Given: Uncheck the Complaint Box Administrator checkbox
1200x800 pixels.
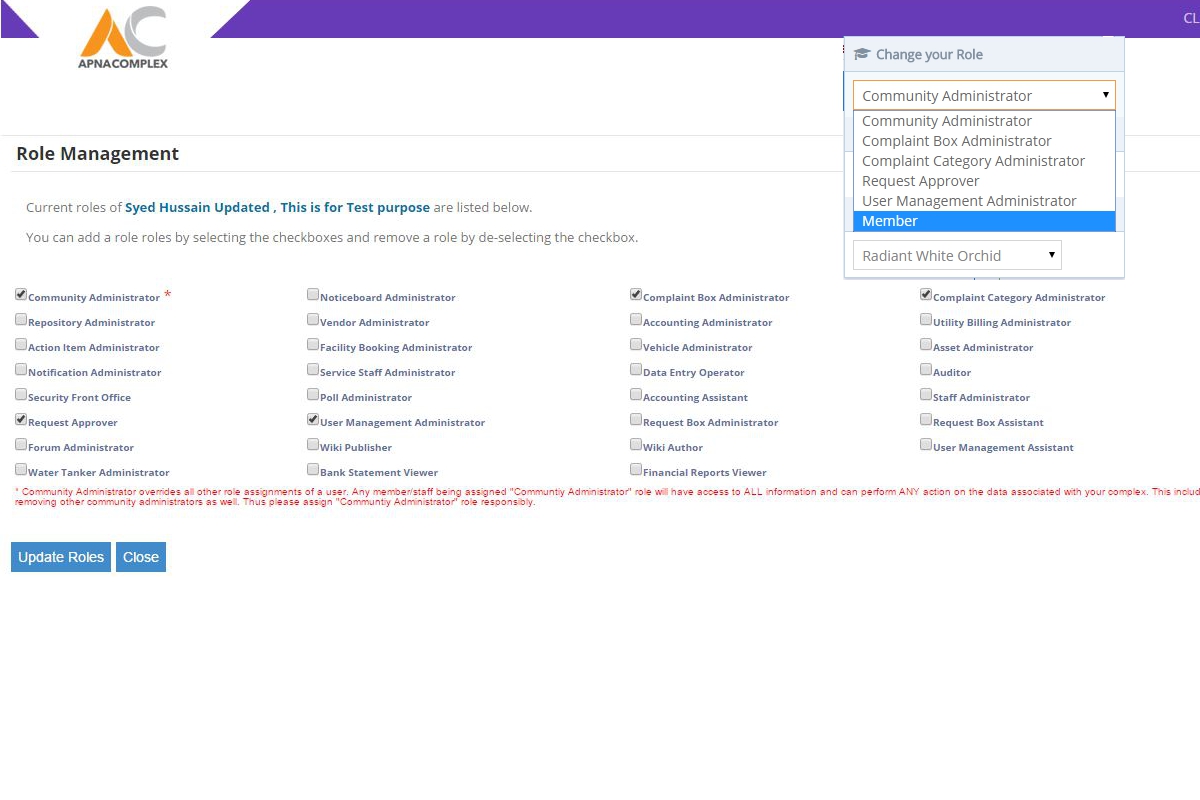Looking at the screenshot, I should click(x=636, y=295).
